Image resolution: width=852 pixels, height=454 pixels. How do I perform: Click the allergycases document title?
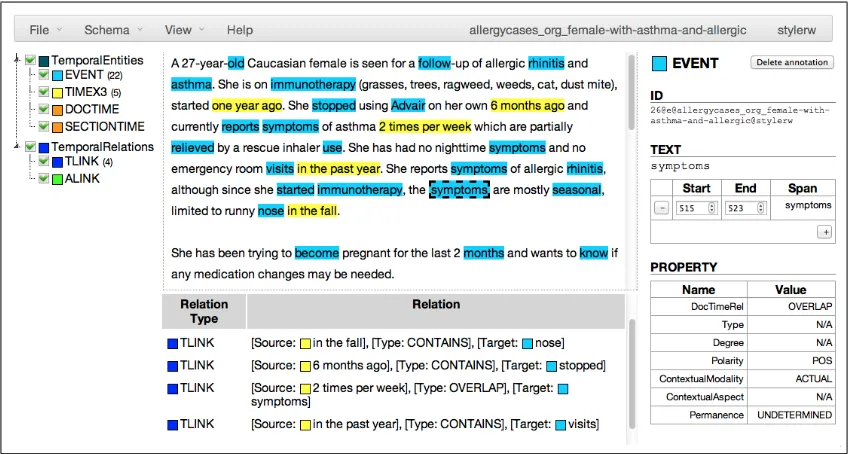[607, 30]
